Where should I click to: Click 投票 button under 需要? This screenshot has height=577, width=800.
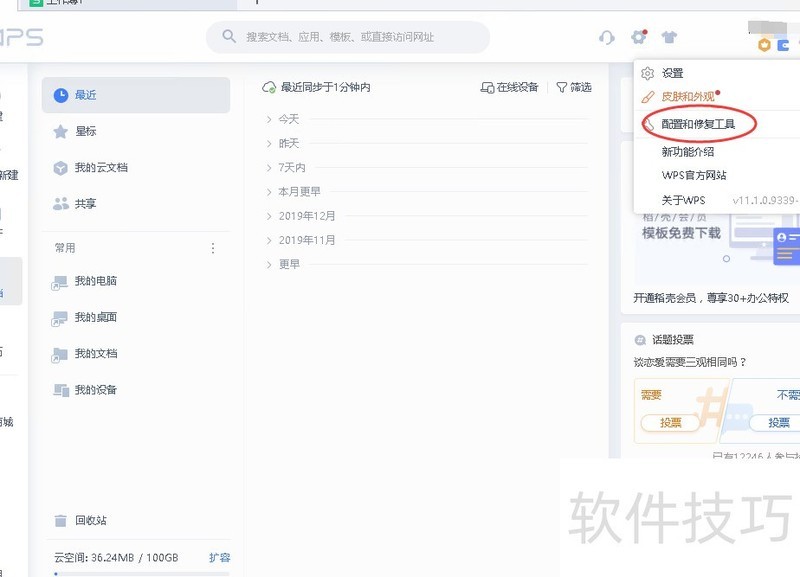click(670, 423)
